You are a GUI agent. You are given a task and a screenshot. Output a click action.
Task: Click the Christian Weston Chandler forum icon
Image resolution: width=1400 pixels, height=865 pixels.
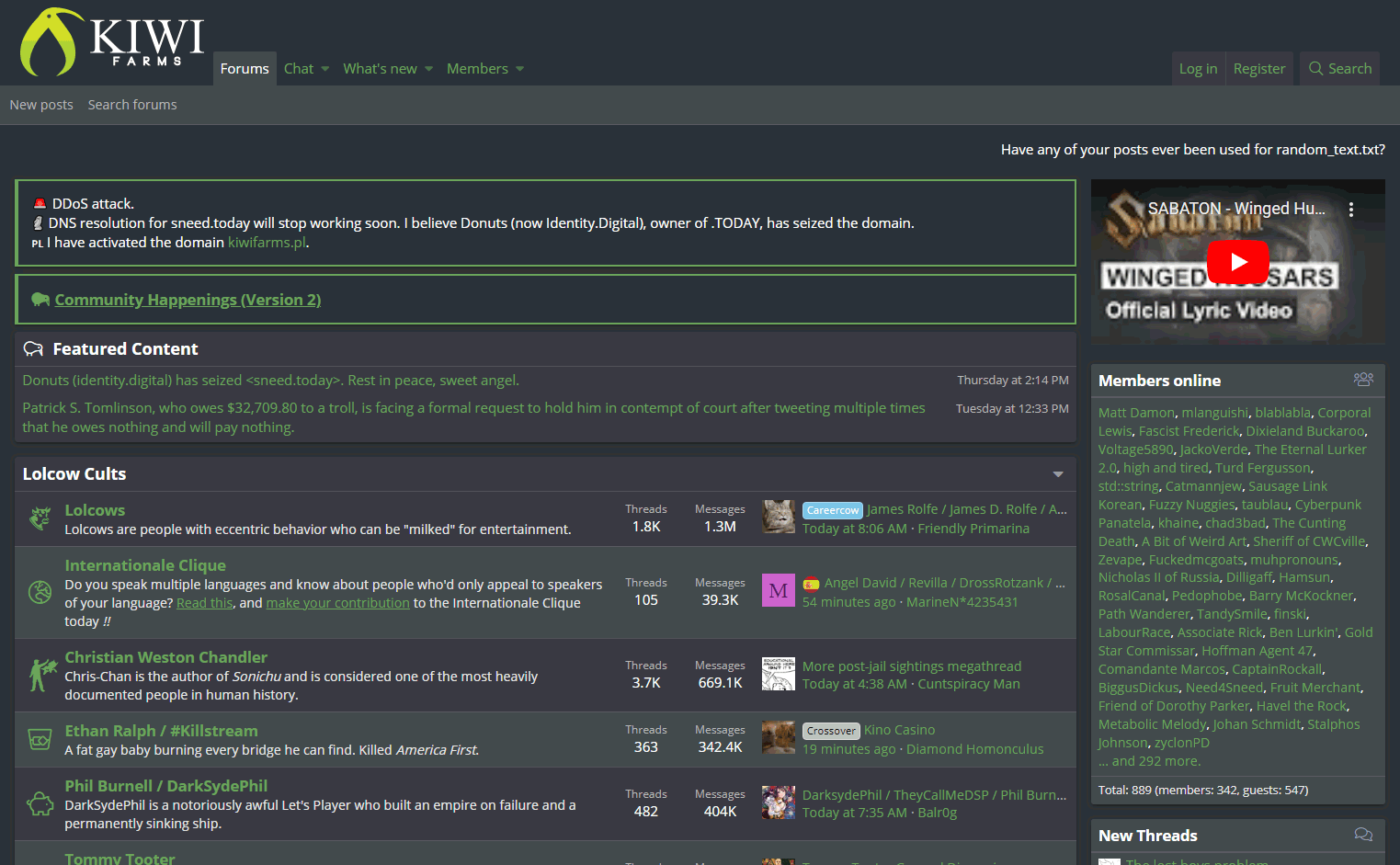click(x=41, y=675)
